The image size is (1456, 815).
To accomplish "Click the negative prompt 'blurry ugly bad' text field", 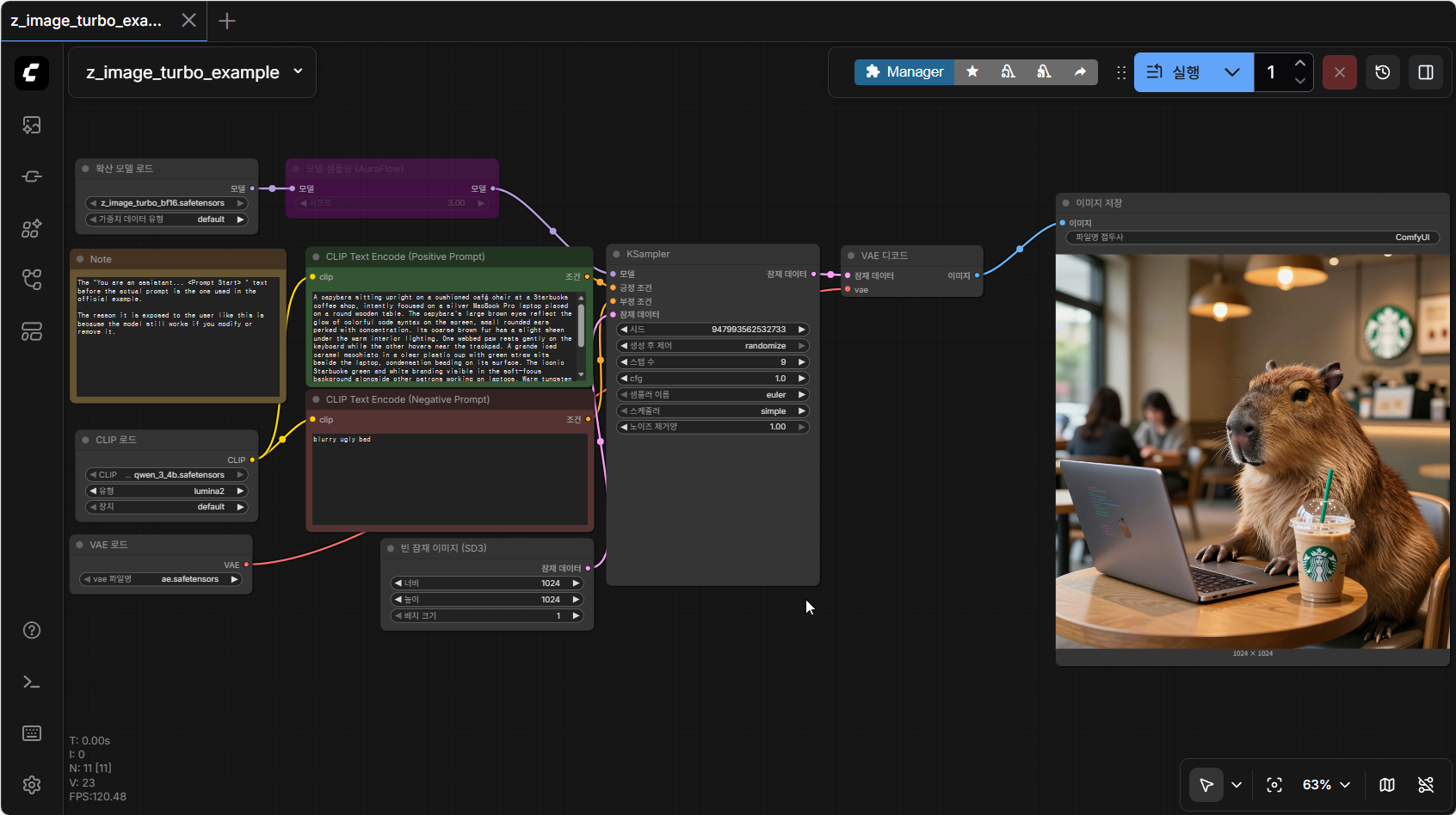I will pos(450,479).
